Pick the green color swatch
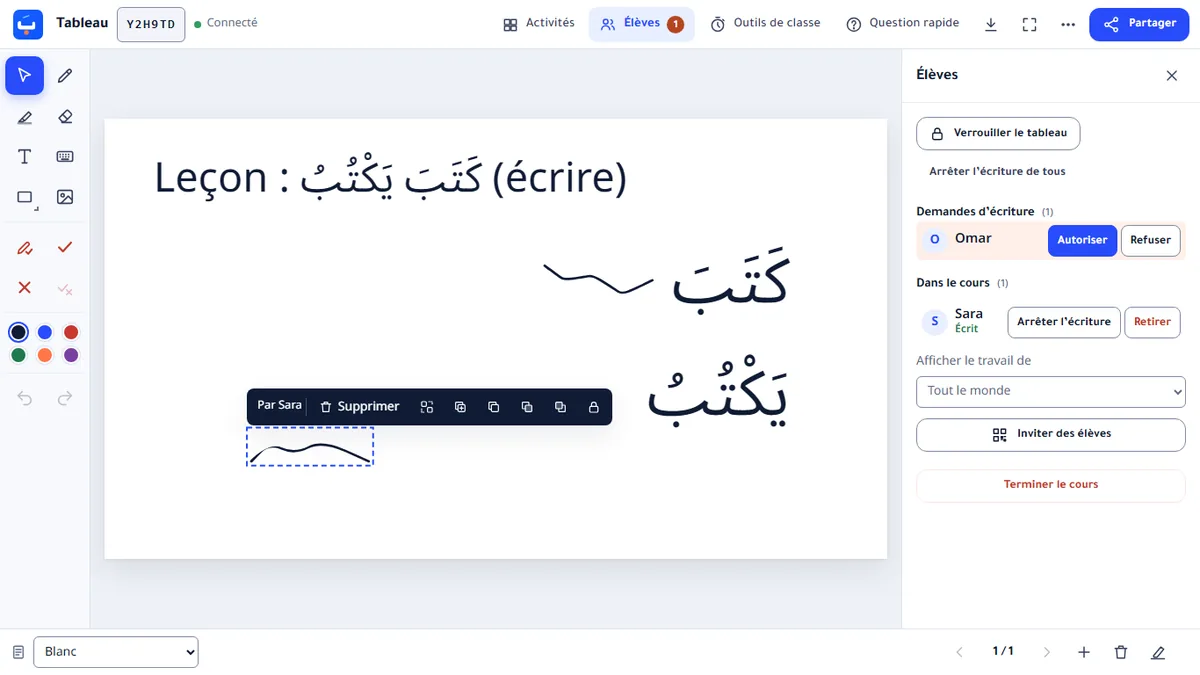The width and height of the screenshot is (1200, 675). click(18, 355)
